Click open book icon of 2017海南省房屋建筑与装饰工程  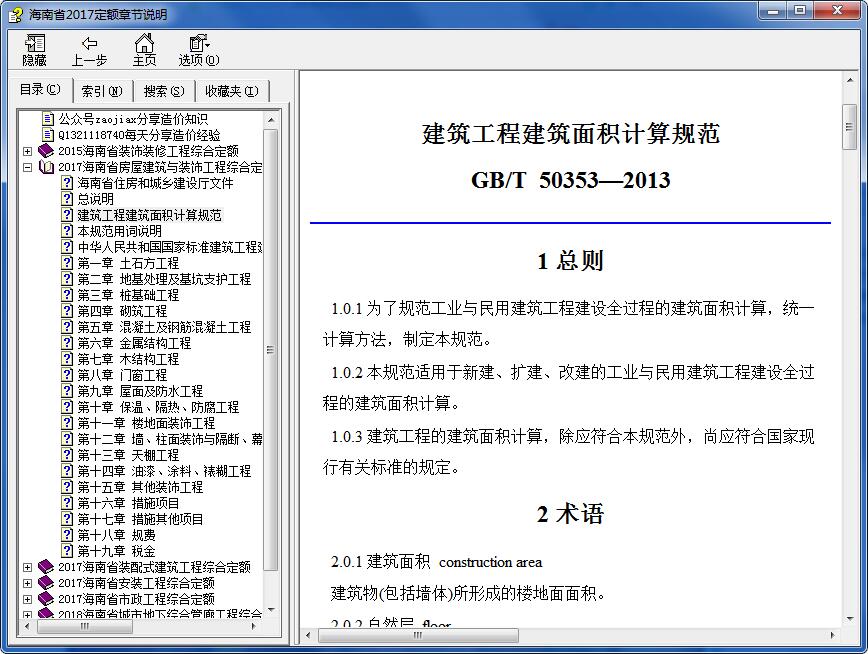pyautogui.click(x=46, y=167)
